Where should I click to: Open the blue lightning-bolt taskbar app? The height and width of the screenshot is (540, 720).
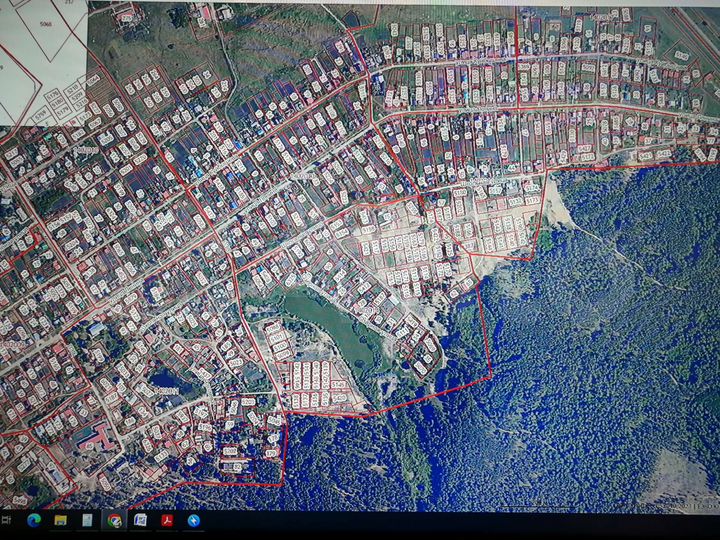(194, 520)
